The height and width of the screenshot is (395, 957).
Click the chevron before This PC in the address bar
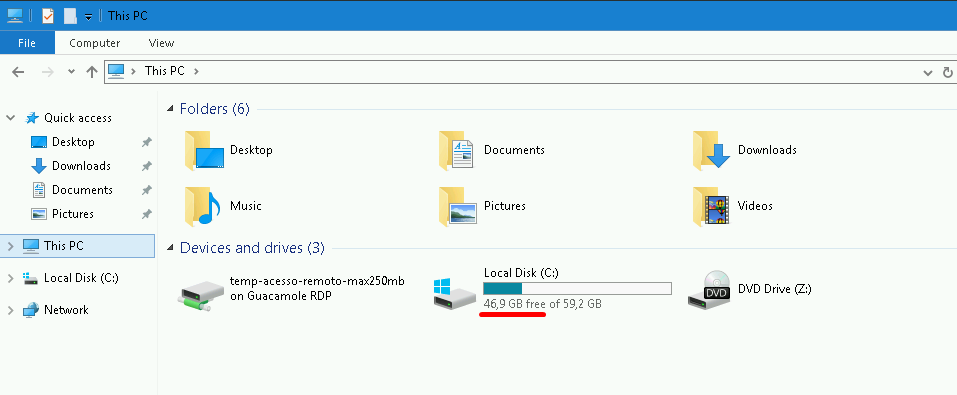tap(134, 71)
